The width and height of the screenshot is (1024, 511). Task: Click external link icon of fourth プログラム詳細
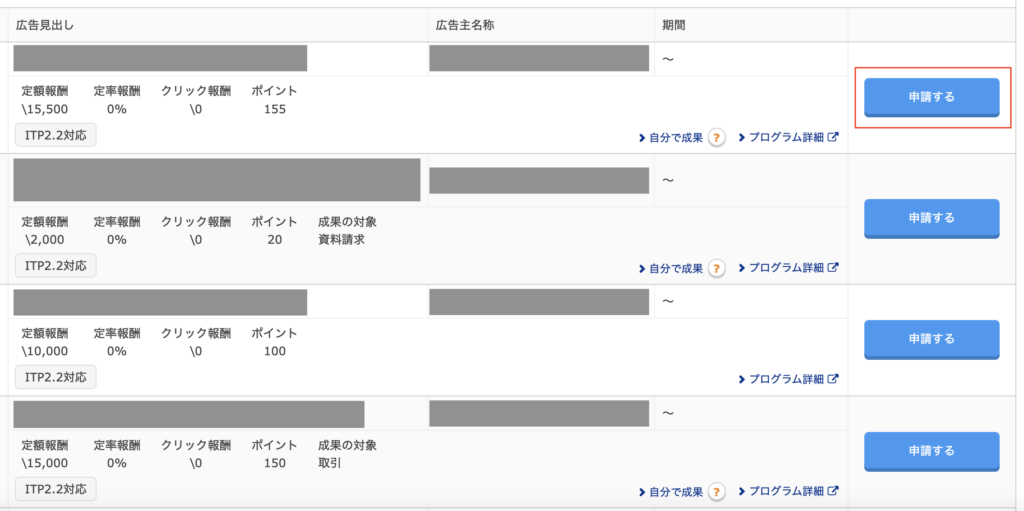pyautogui.click(x=833, y=490)
